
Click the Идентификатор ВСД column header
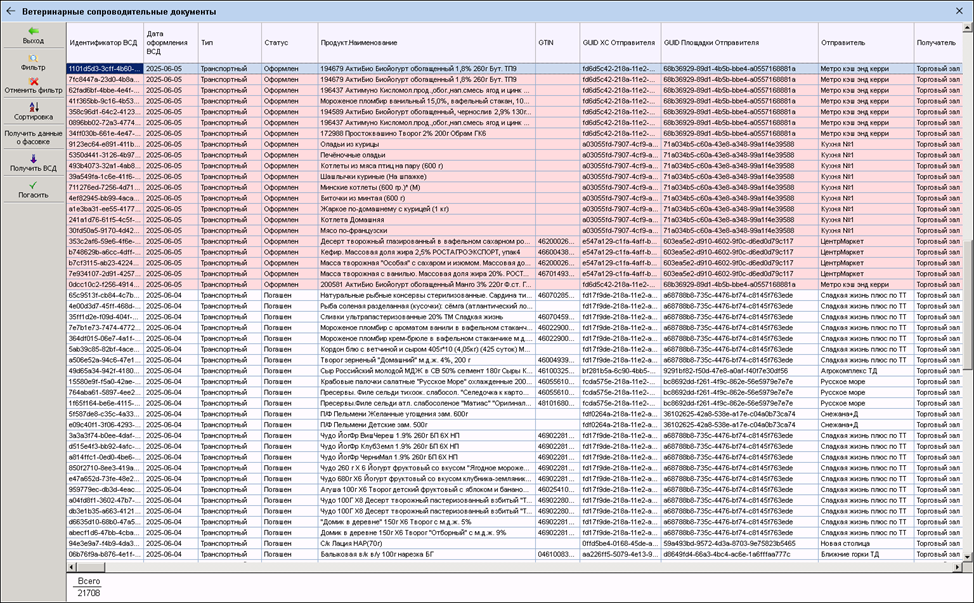pyautogui.click(x=103, y=43)
